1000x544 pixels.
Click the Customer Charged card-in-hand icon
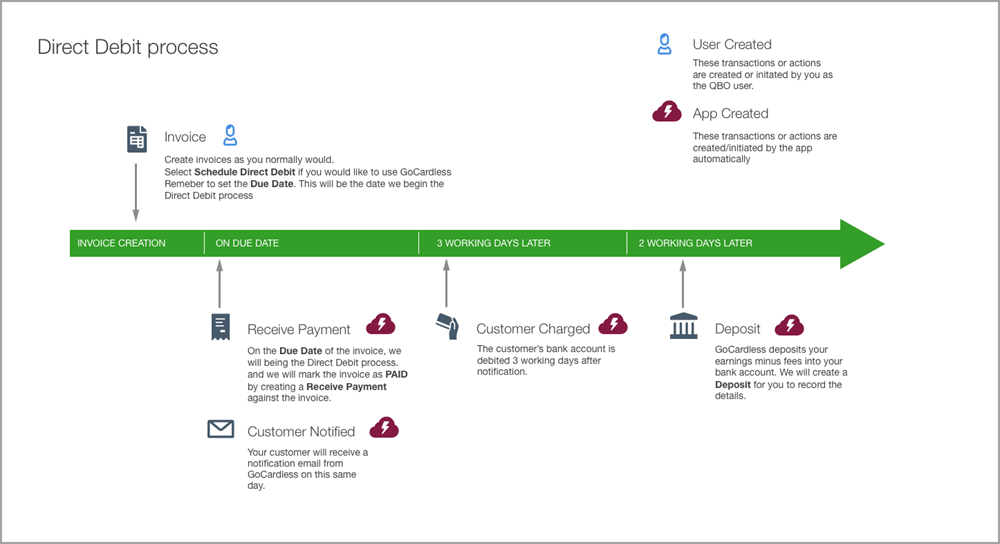coord(447,326)
